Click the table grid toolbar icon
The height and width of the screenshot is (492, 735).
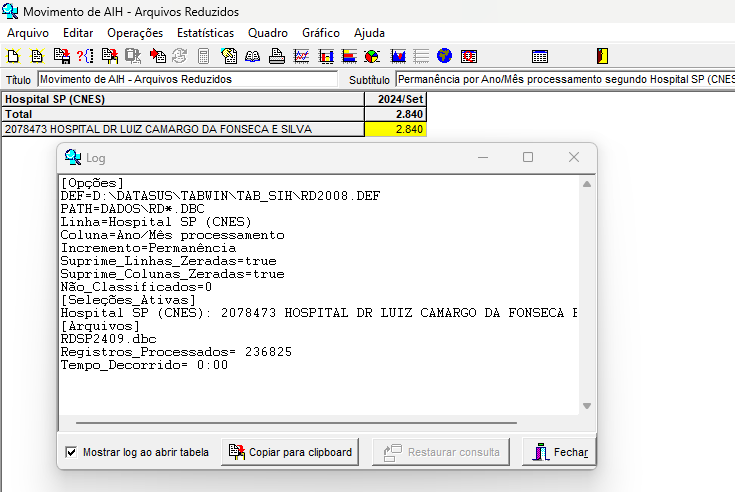pyautogui.click(x=540, y=56)
